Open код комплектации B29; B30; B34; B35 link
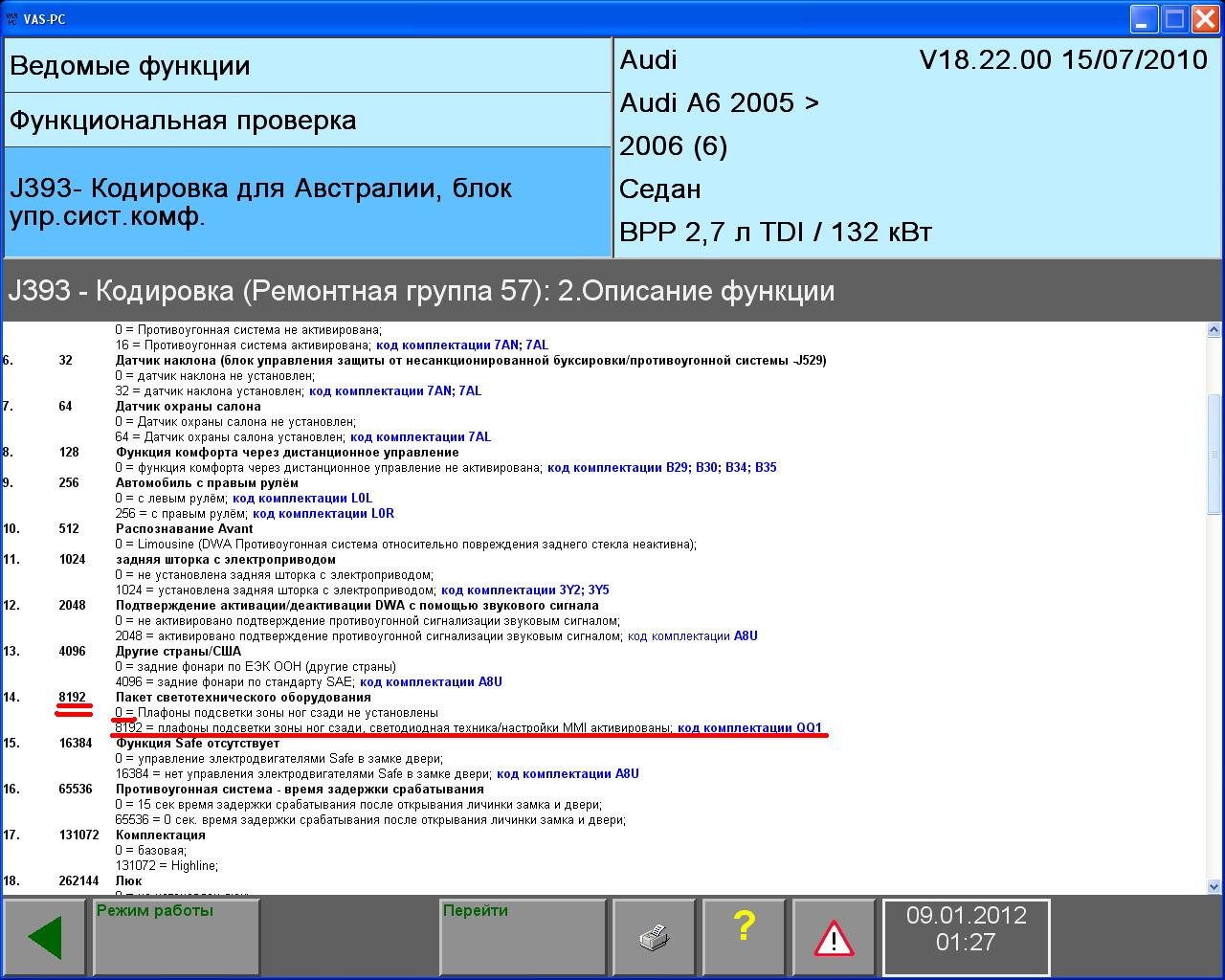The width and height of the screenshot is (1225, 980). (662, 468)
